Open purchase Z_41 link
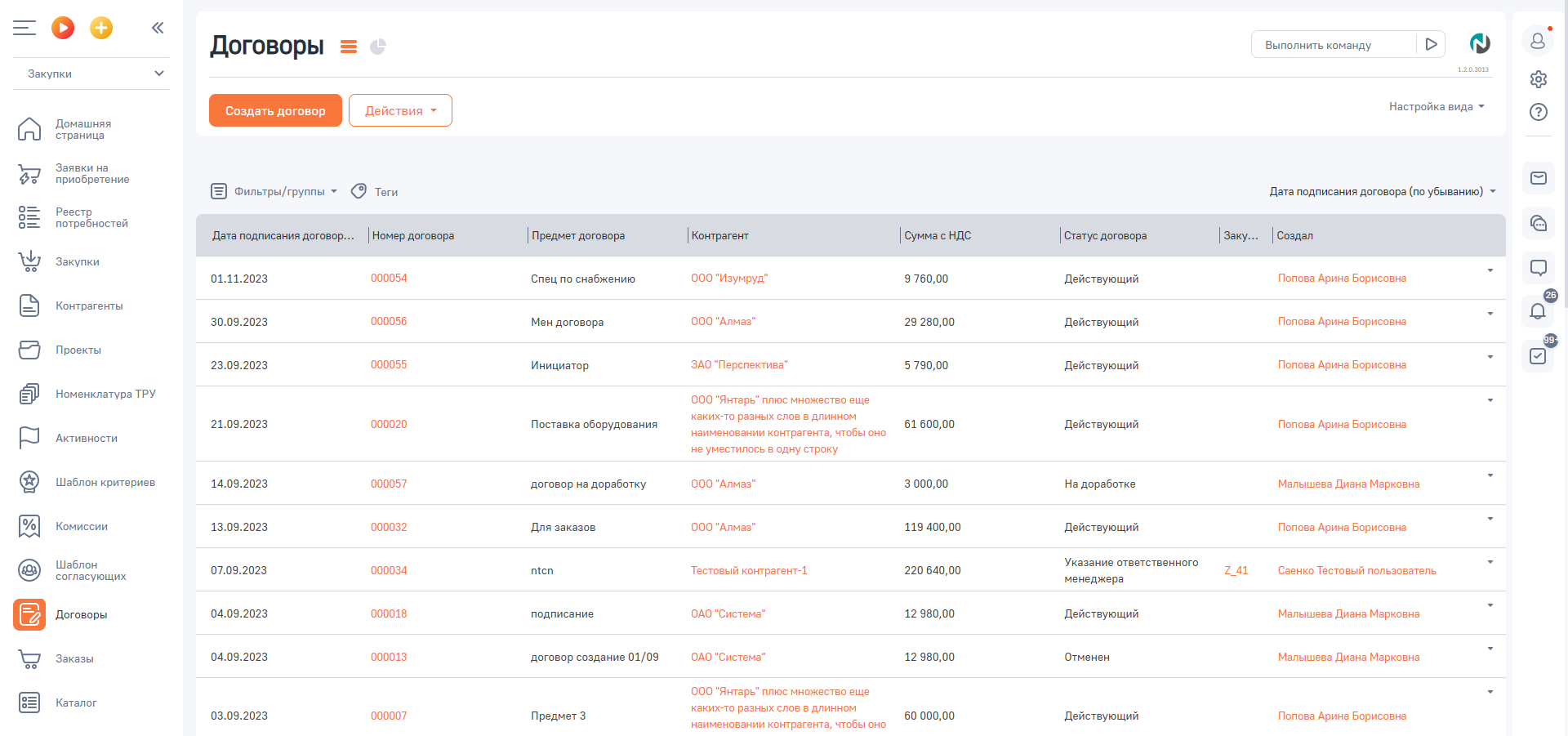 [x=1236, y=570]
